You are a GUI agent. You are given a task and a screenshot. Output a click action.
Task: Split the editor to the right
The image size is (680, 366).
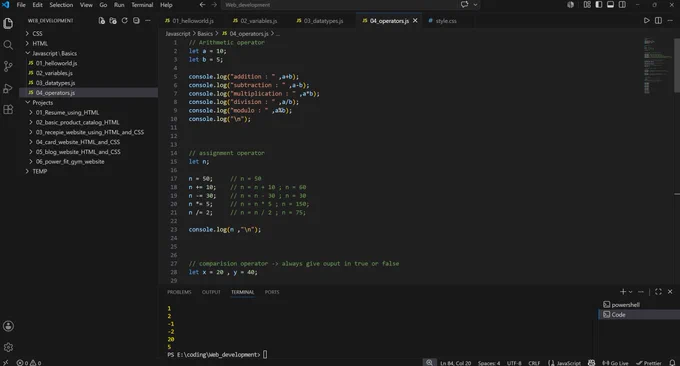click(x=658, y=21)
